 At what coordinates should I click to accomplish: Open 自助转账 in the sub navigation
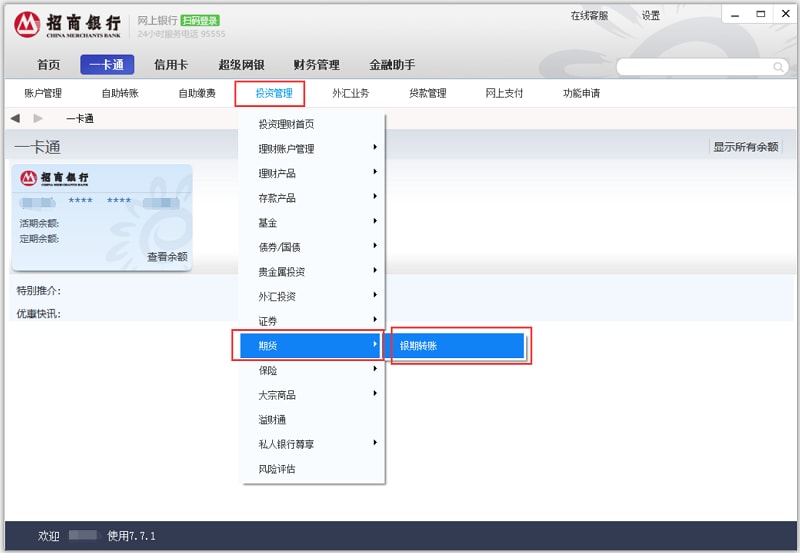point(120,93)
